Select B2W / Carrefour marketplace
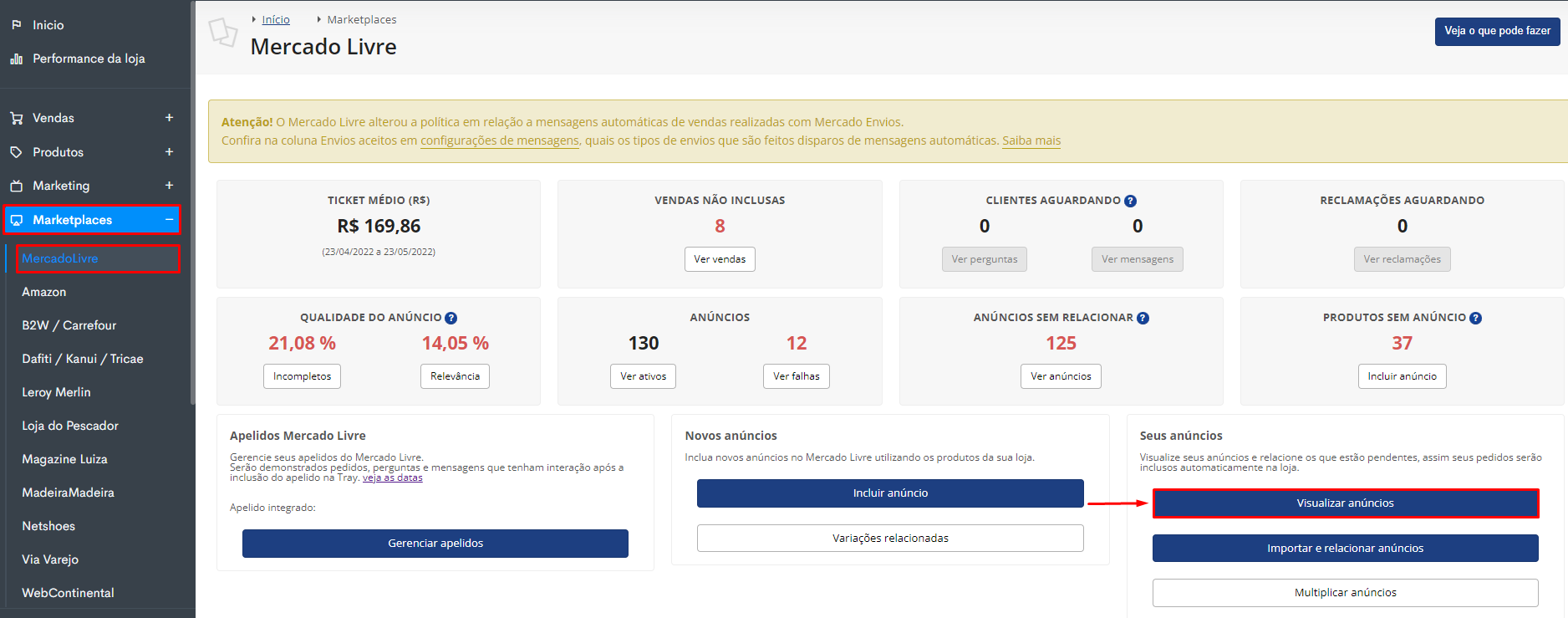Image resolution: width=1568 pixels, height=618 pixels. (x=69, y=325)
